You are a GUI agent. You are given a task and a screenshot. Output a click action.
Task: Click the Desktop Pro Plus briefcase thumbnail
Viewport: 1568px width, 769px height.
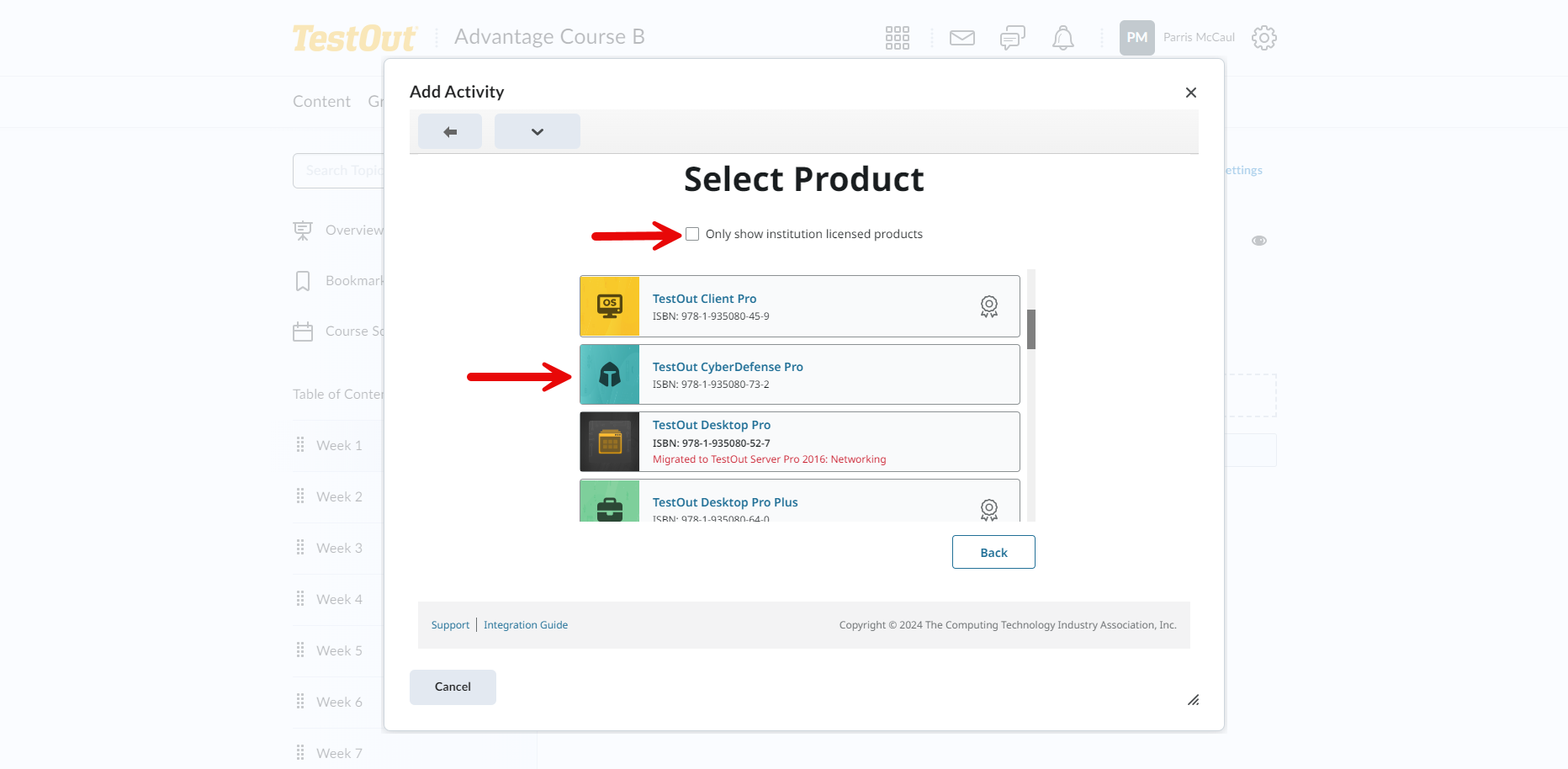[610, 501]
